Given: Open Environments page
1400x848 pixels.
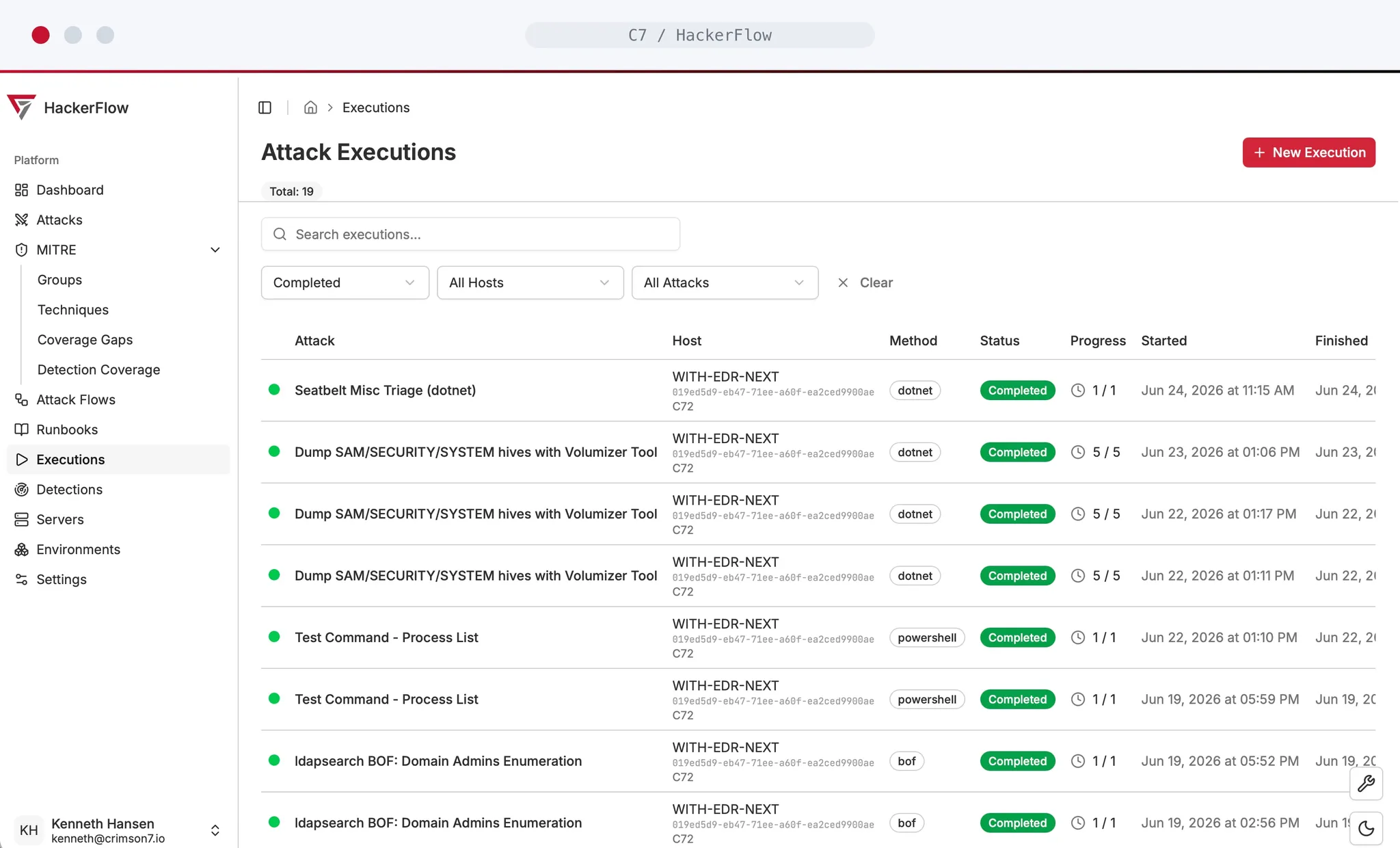Looking at the screenshot, I should click(x=78, y=550).
